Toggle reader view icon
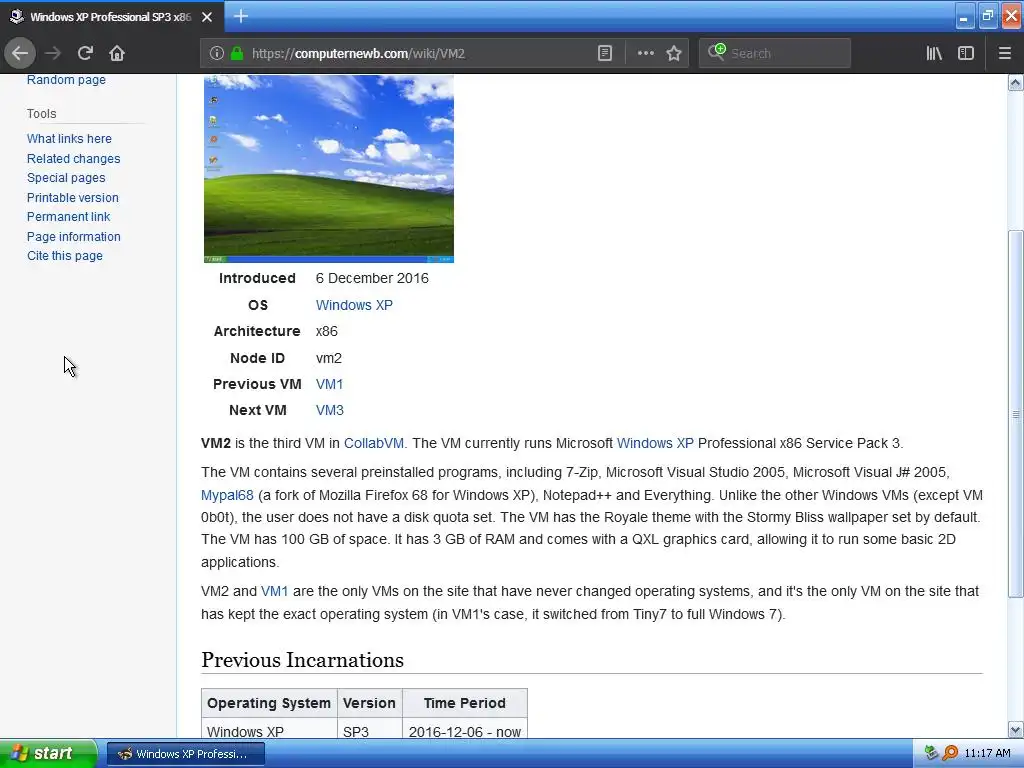1024x768 pixels. pos(605,54)
